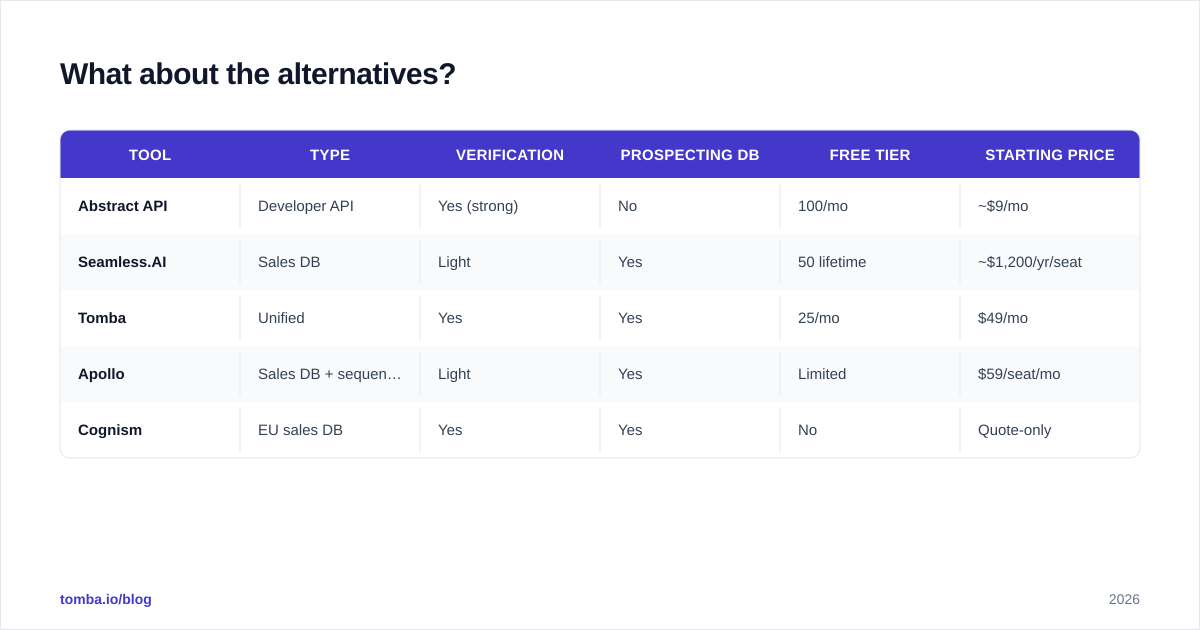Click the STARTING PRICE column header
The width and height of the screenshot is (1200, 630).
1050,155
